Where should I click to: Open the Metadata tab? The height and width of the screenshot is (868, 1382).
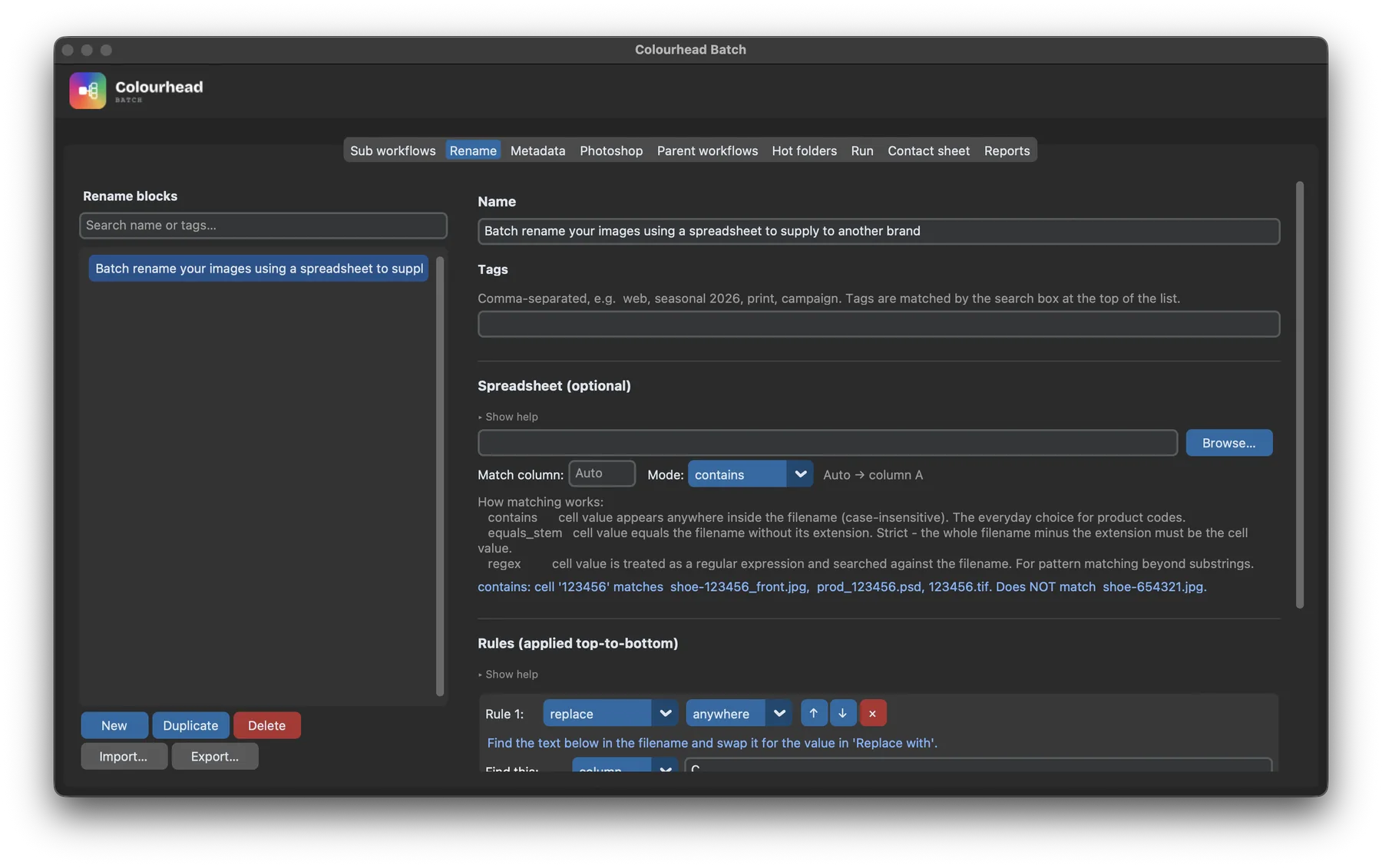tap(537, 150)
